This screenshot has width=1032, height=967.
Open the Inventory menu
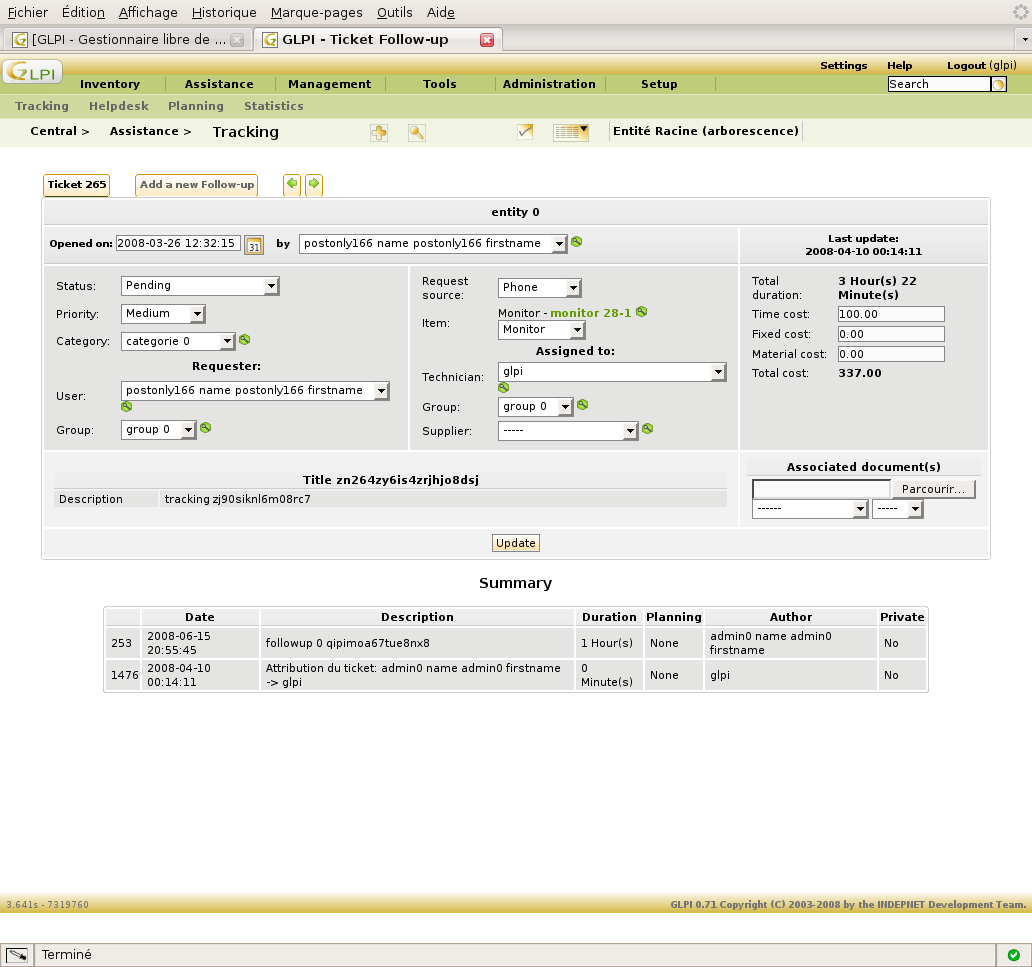110,84
